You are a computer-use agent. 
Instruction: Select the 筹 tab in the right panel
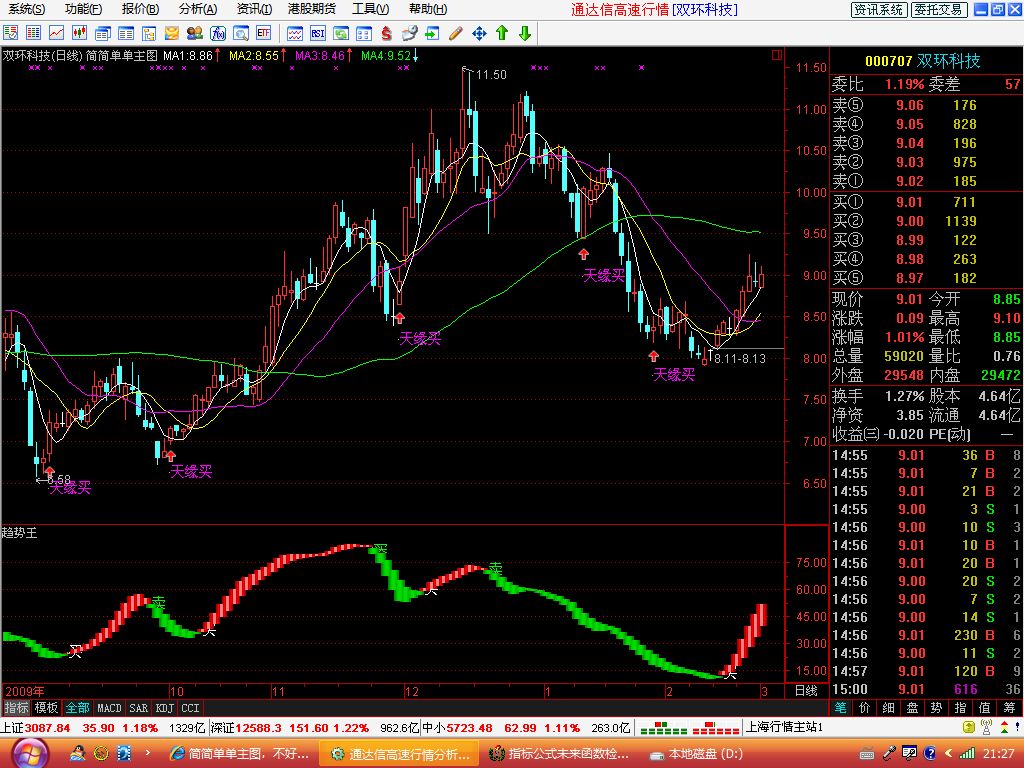pyautogui.click(x=1008, y=708)
